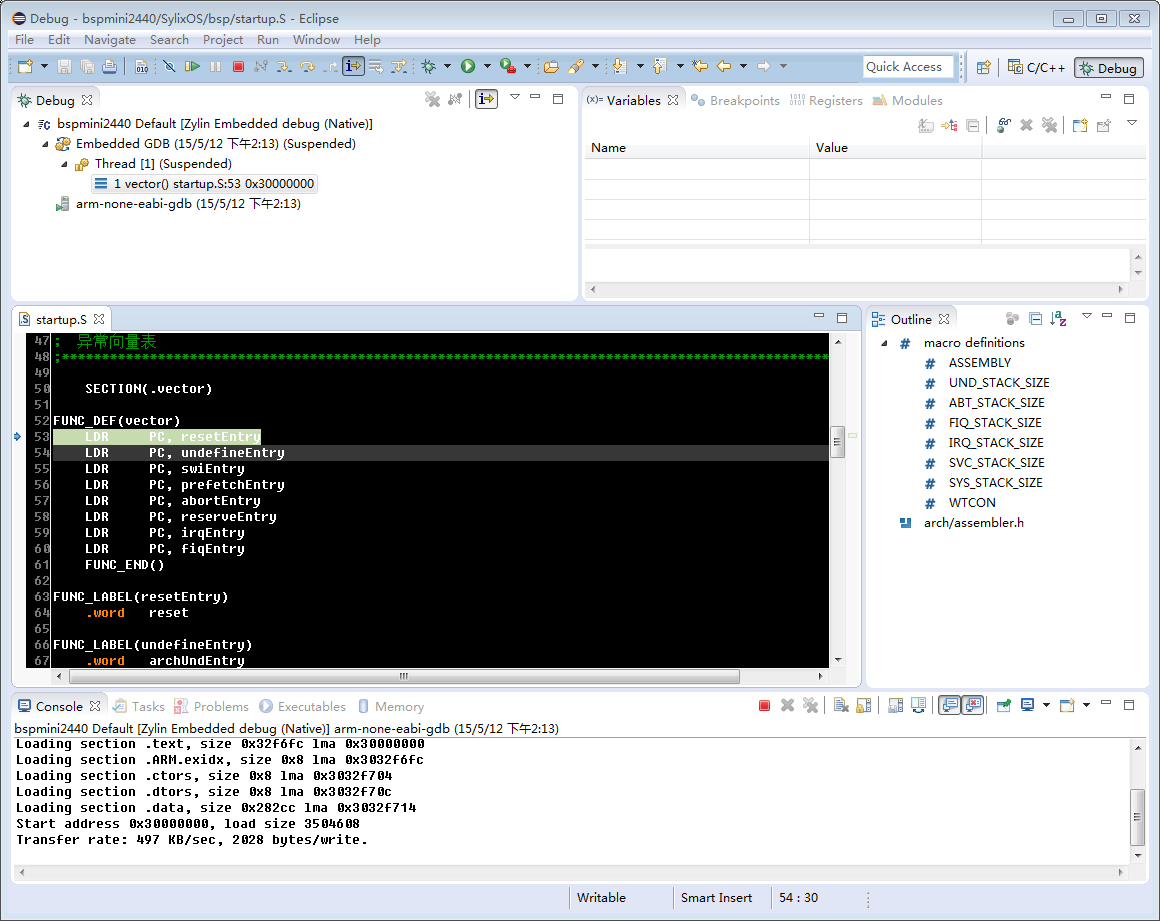Viewport: 1160px width, 921px height.
Task: Click the Run External Tools icon
Action: (508, 67)
